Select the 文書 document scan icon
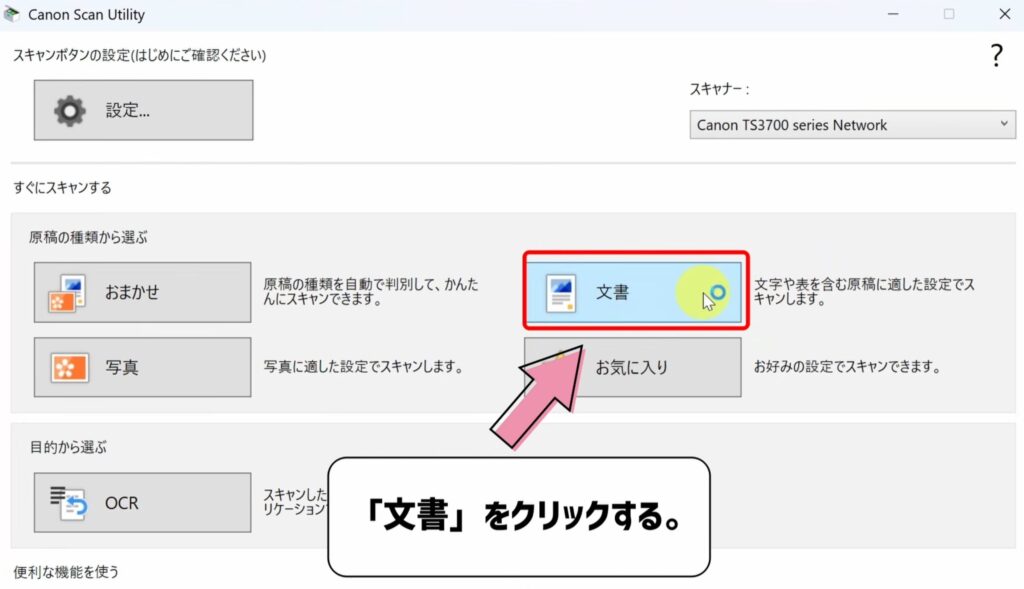1024x589 pixels. pos(559,292)
